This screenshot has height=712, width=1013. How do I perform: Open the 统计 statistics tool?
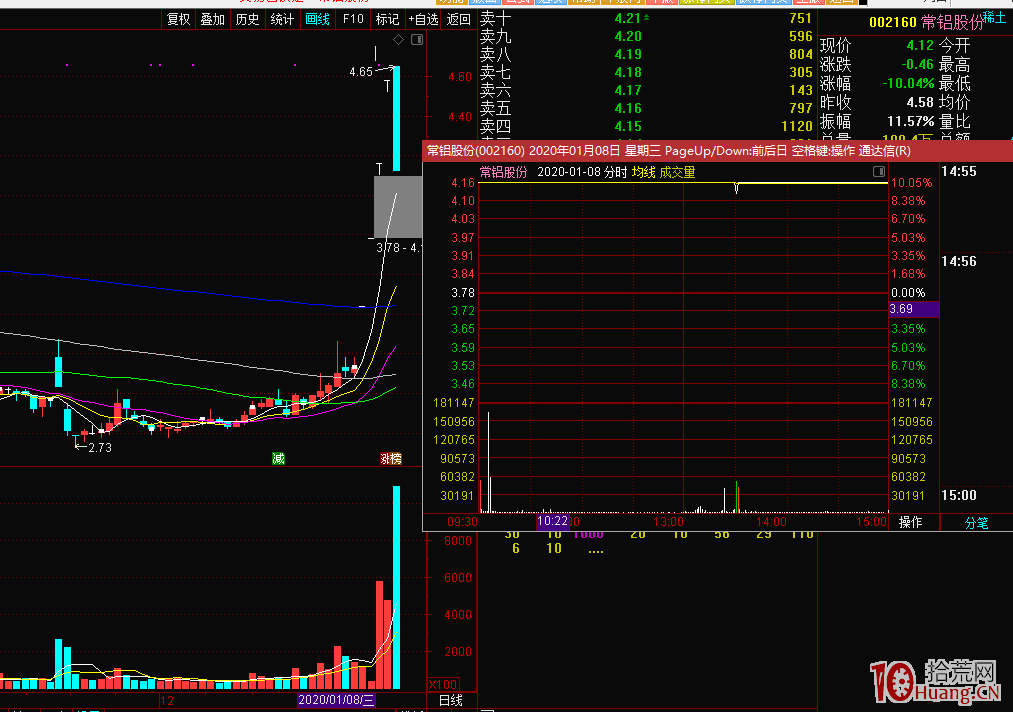(x=282, y=19)
